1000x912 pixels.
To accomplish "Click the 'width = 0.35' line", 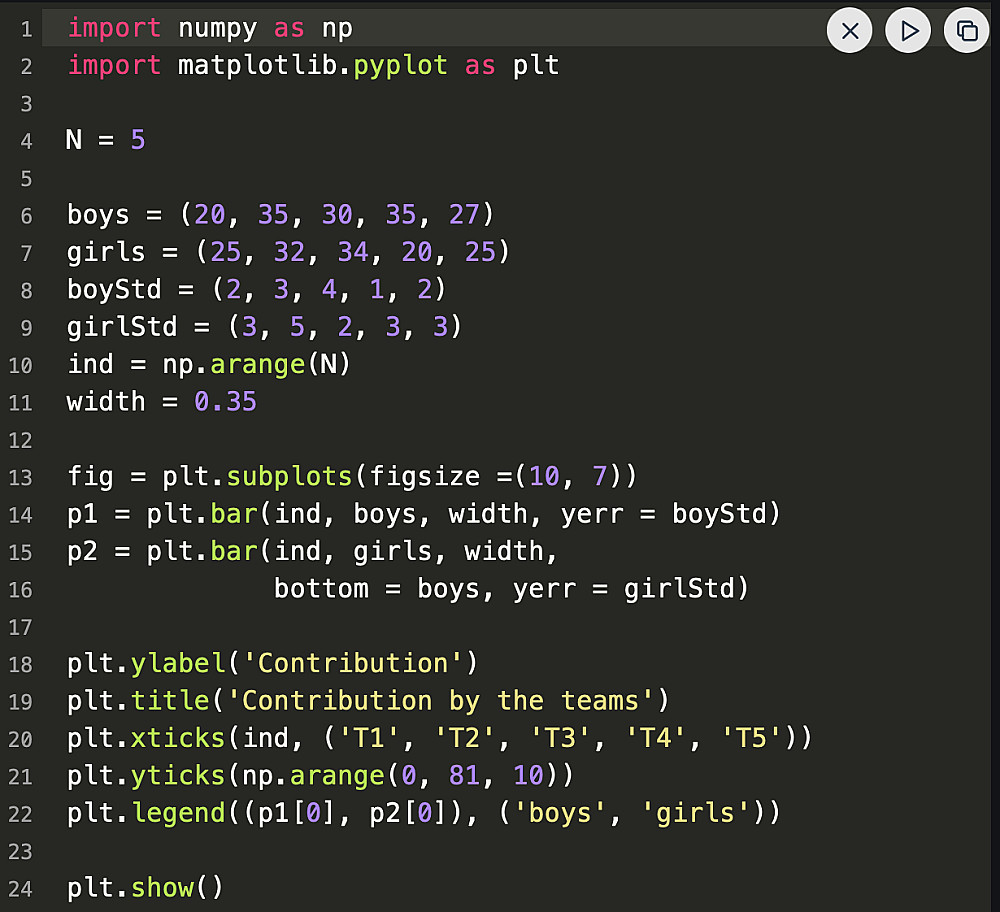I will [x=161, y=402].
